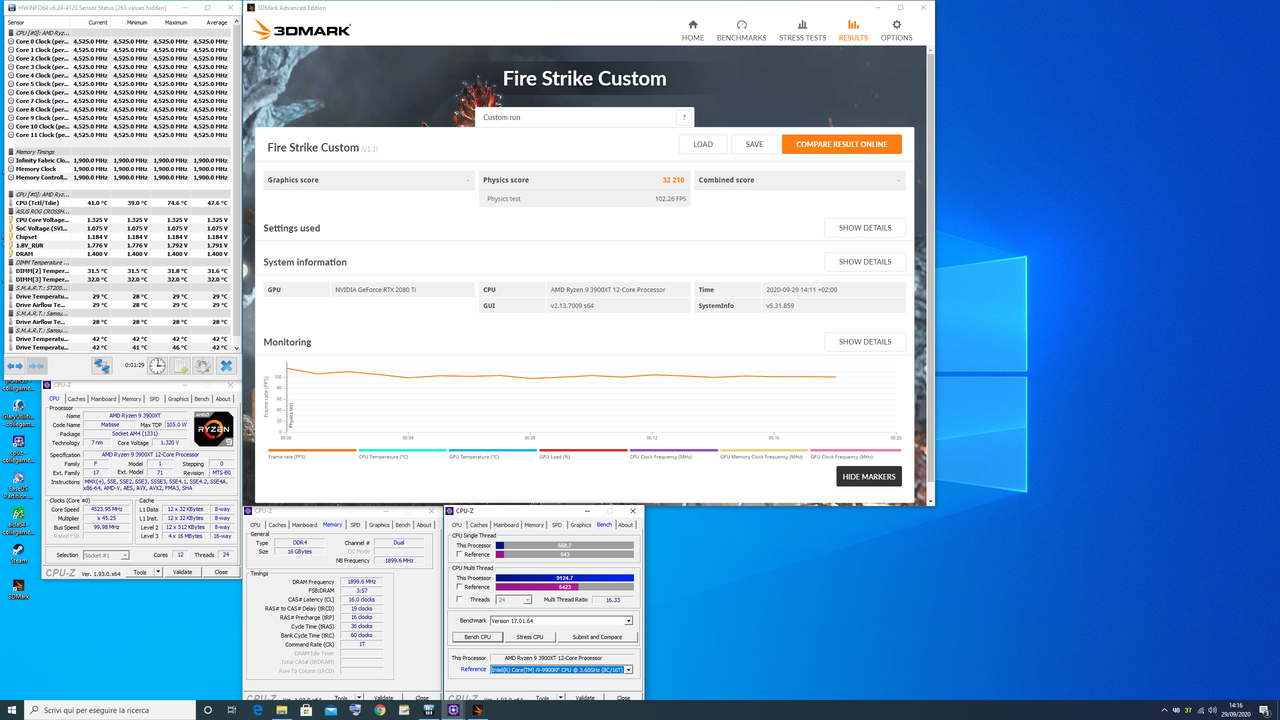Click the Bench CPU button in CPU-Z
Image resolution: width=1280 pixels, height=720 pixels.
click(478, 637)
